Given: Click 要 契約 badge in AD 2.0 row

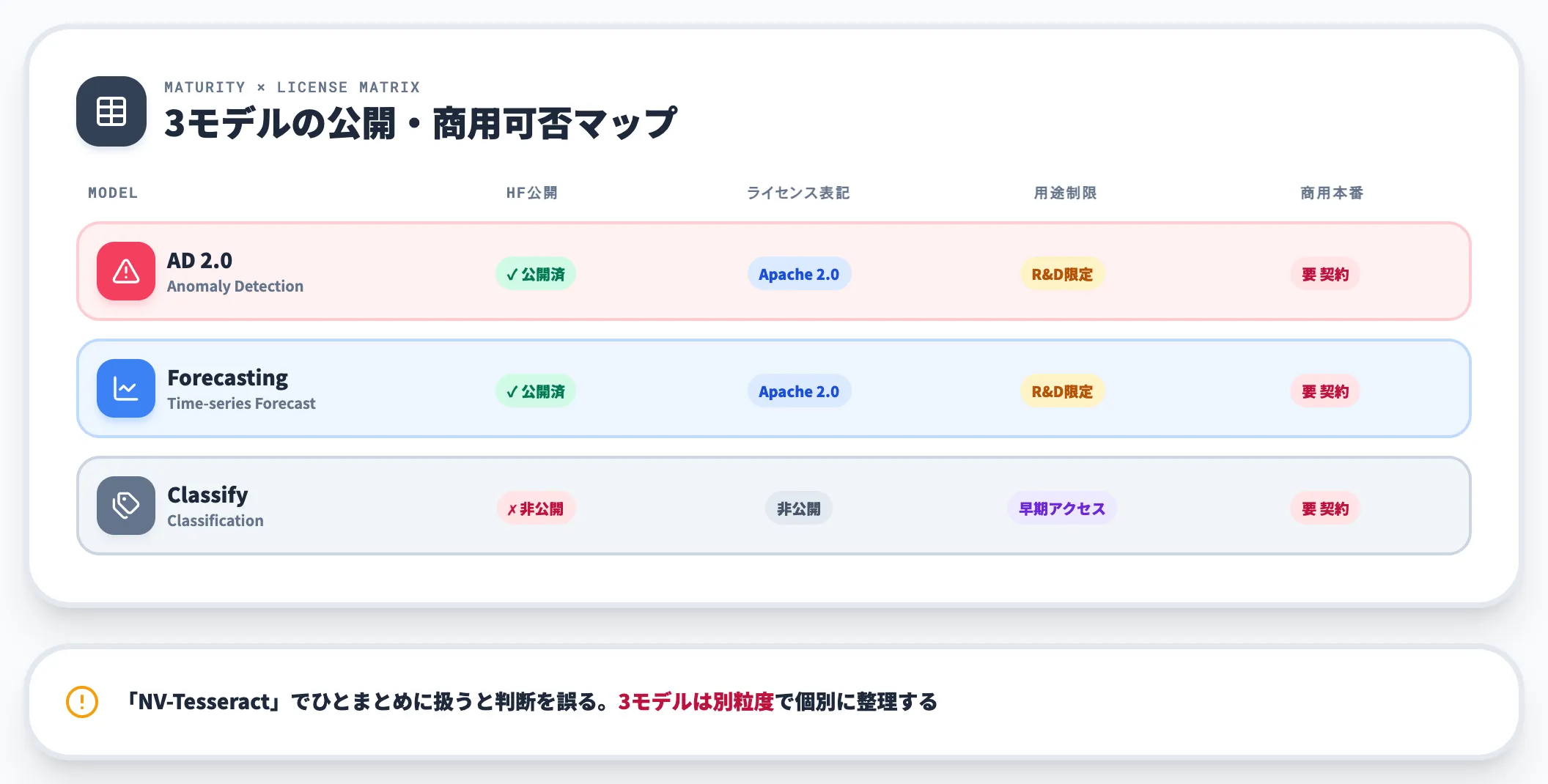Looking at the screenshot, I should [x=1325, y=274].
